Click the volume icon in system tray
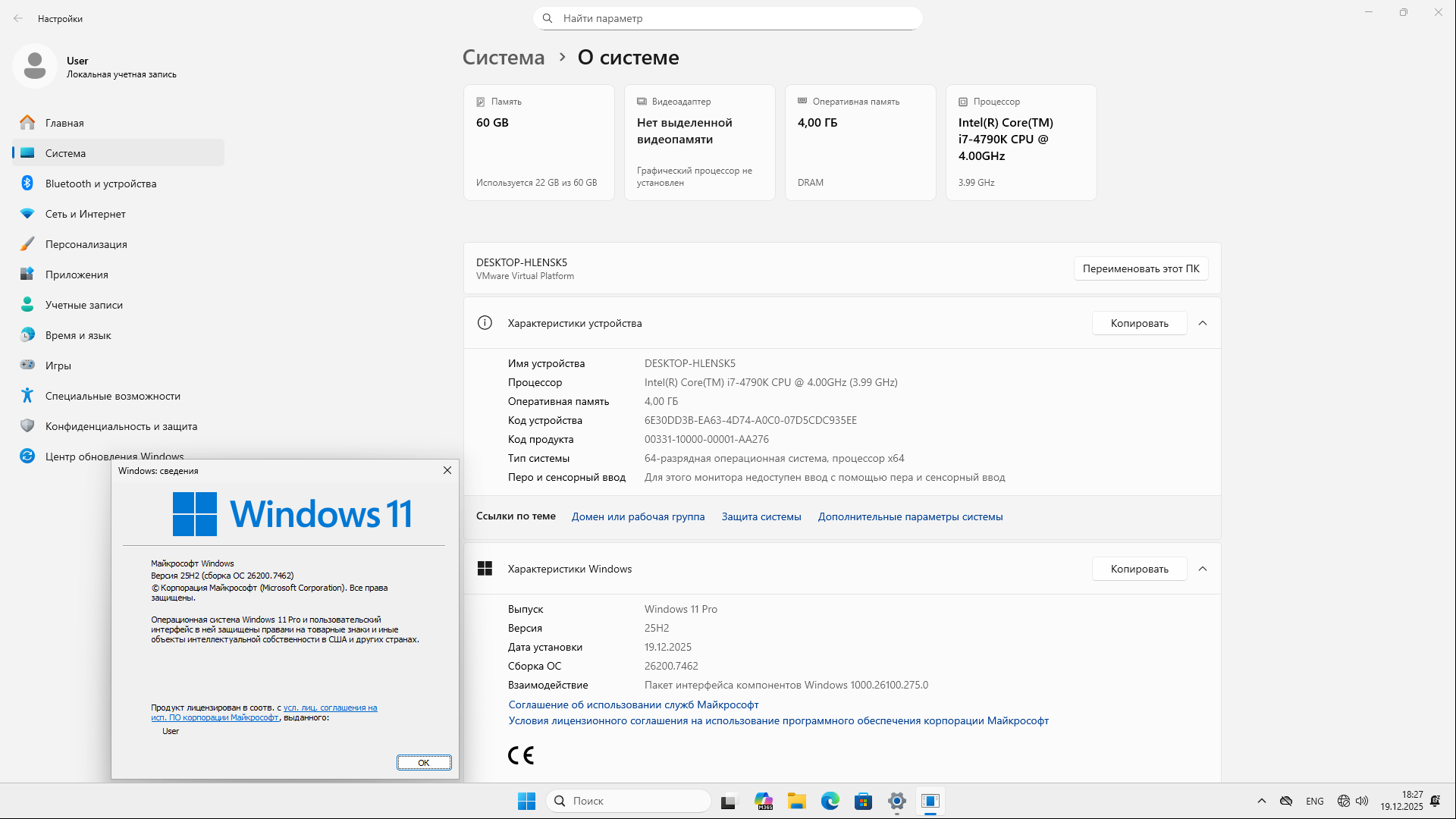 tap(1363, 801)
